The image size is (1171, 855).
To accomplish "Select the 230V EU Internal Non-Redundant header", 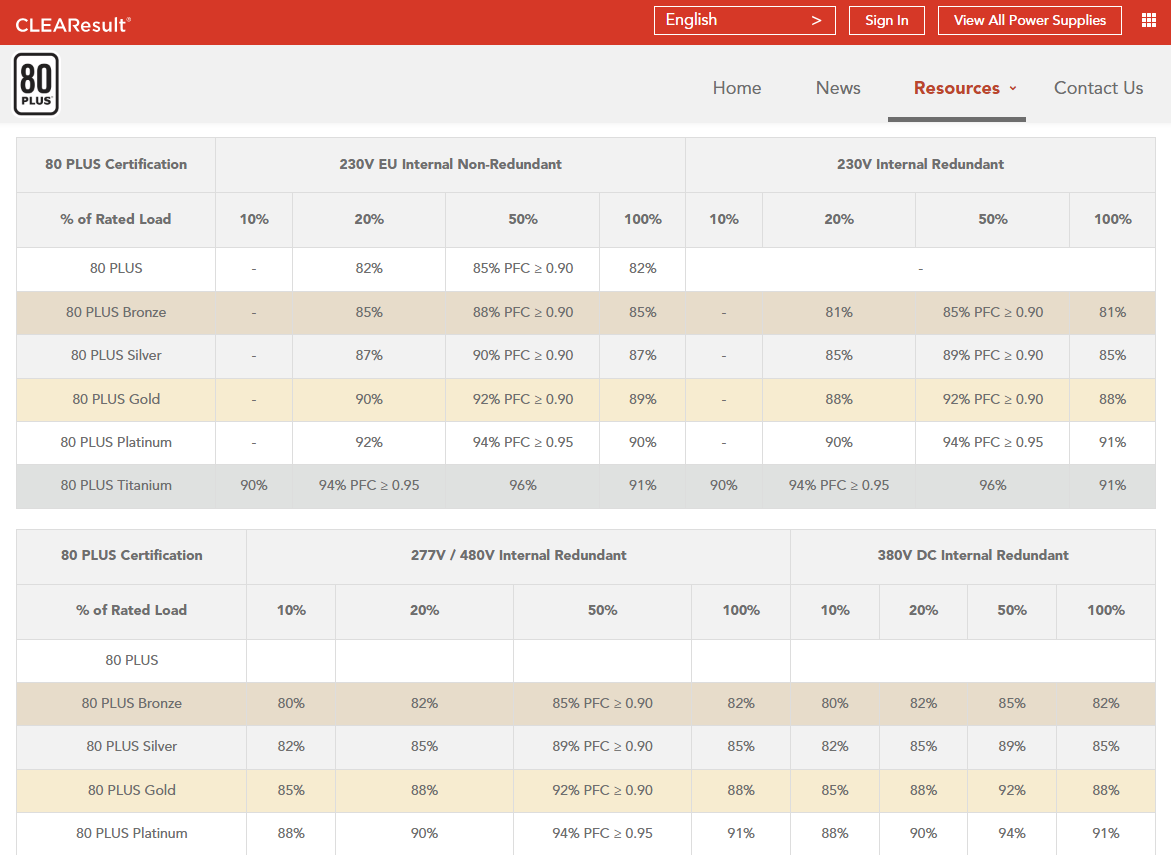I will click(x=450, y=164).
